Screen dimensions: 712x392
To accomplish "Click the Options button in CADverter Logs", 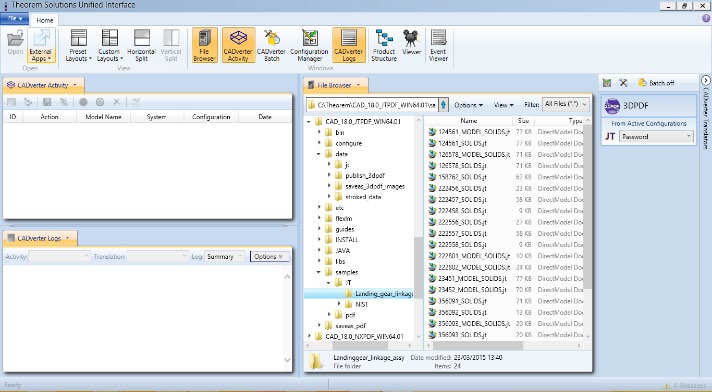I will click(x=269, y=257).
